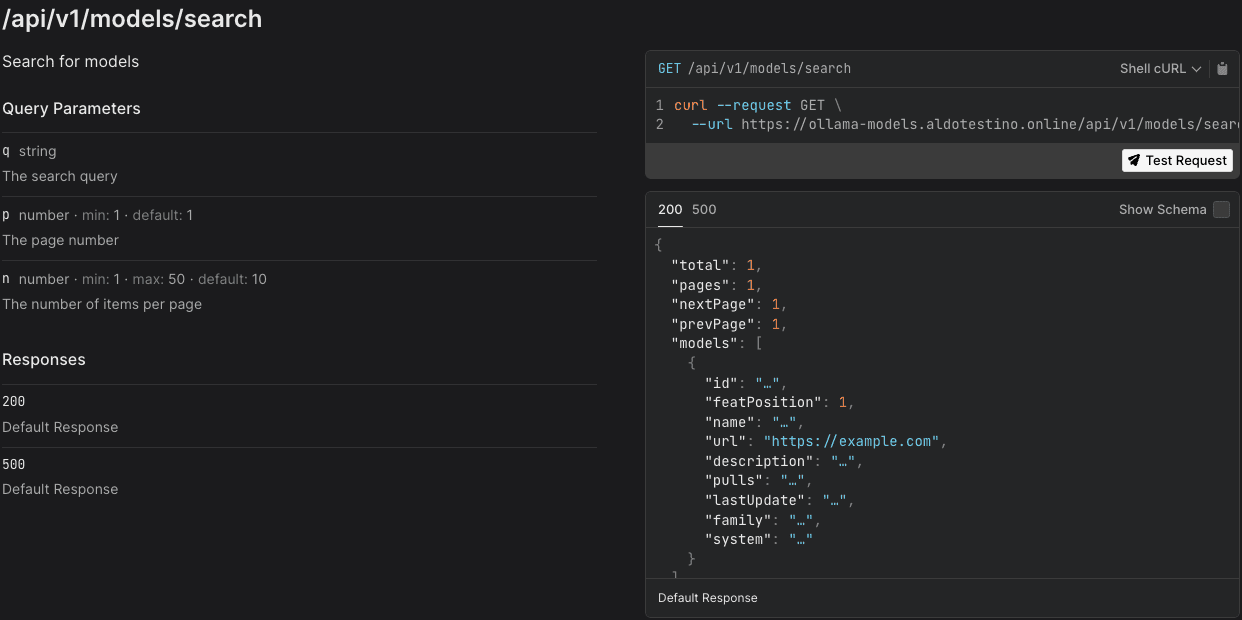Click the paper plane icon in Test Request
The height and width of the screenshot is (620, 1242).
click(1133, 160)
